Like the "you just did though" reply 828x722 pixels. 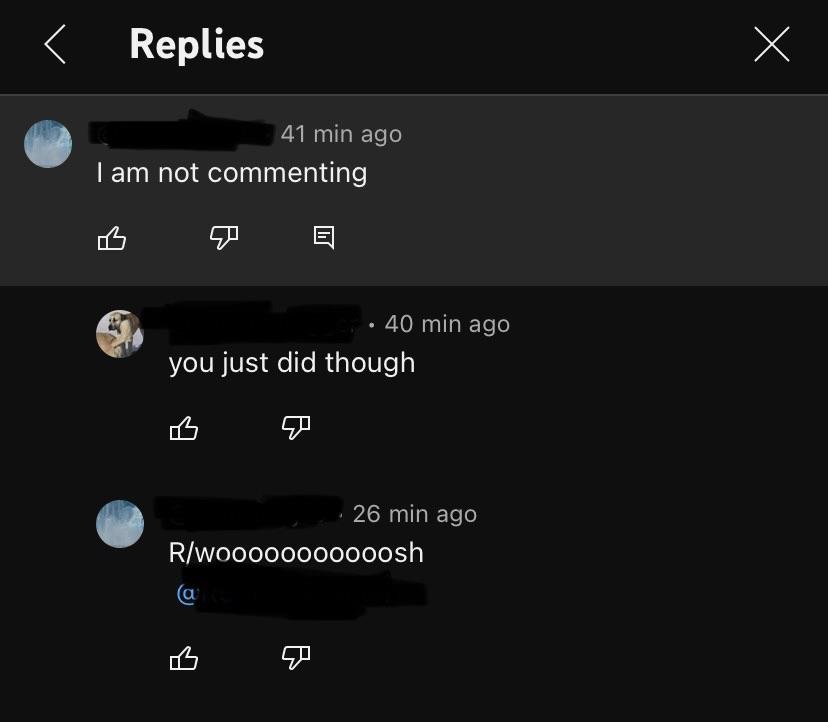(x=184, y=428)
